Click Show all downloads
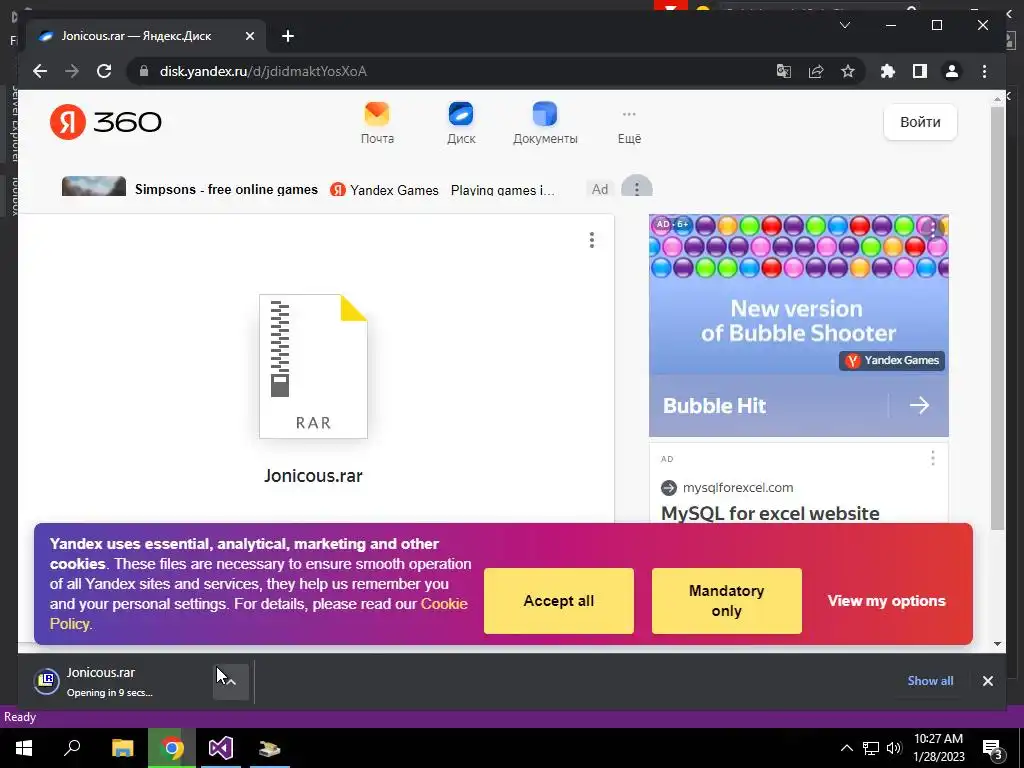This screenshot has height=768, width=1024. pos(930,680)
